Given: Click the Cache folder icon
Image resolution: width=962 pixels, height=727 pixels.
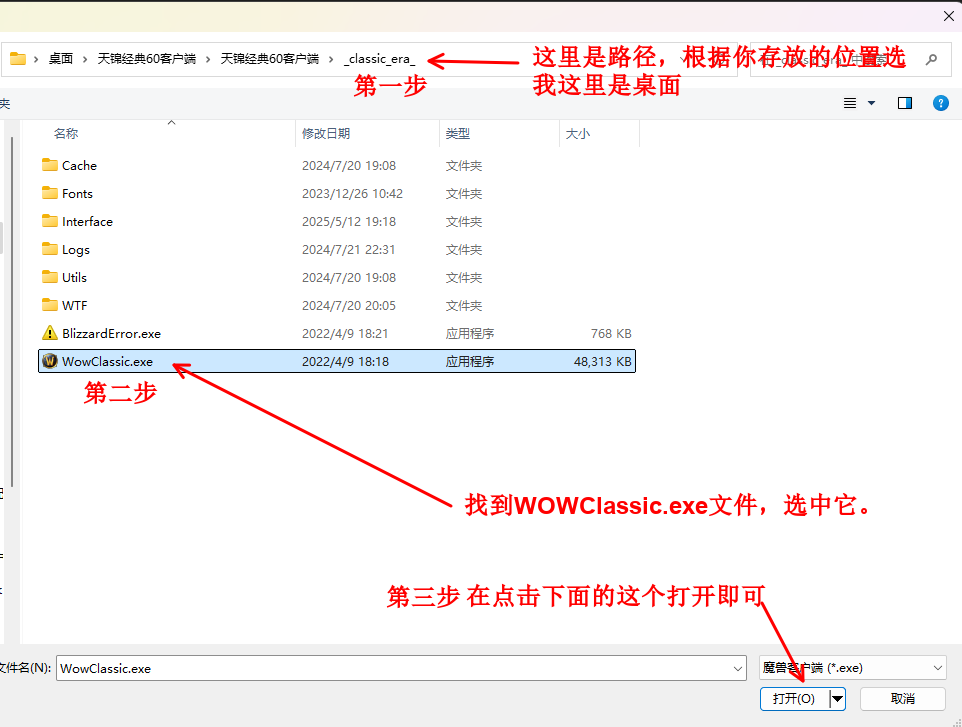Looking at the screenshot, I should pyautogui.click(x=50, y=165).
